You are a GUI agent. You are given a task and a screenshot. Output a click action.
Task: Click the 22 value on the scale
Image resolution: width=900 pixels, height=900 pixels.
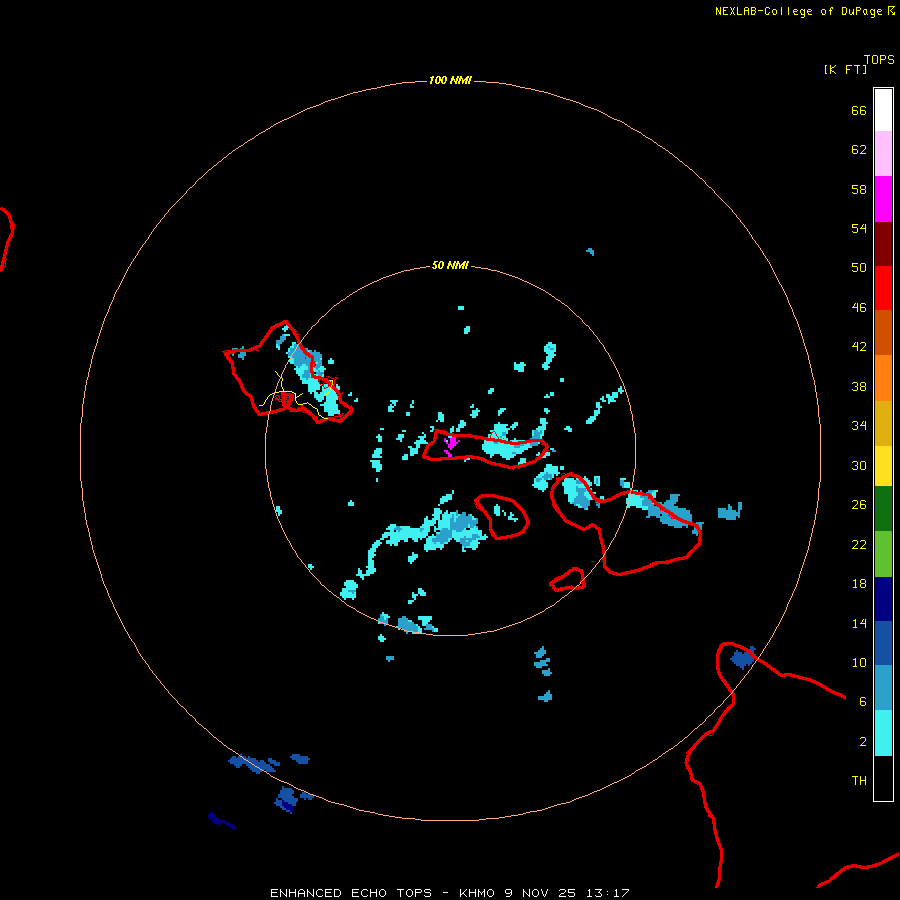point(859,544)
